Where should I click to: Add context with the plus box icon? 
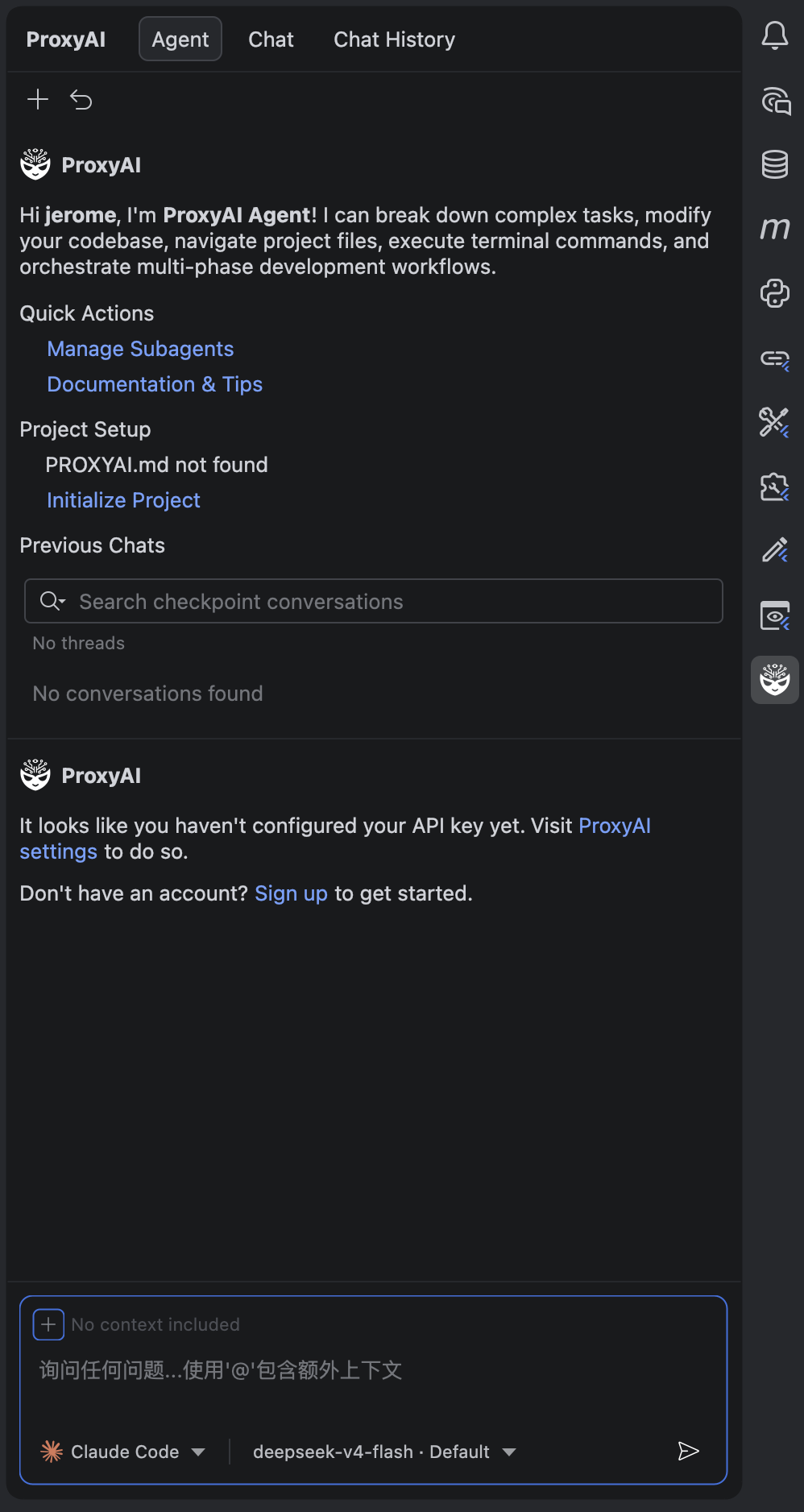pyautogui.click(x=48, y=1324)
